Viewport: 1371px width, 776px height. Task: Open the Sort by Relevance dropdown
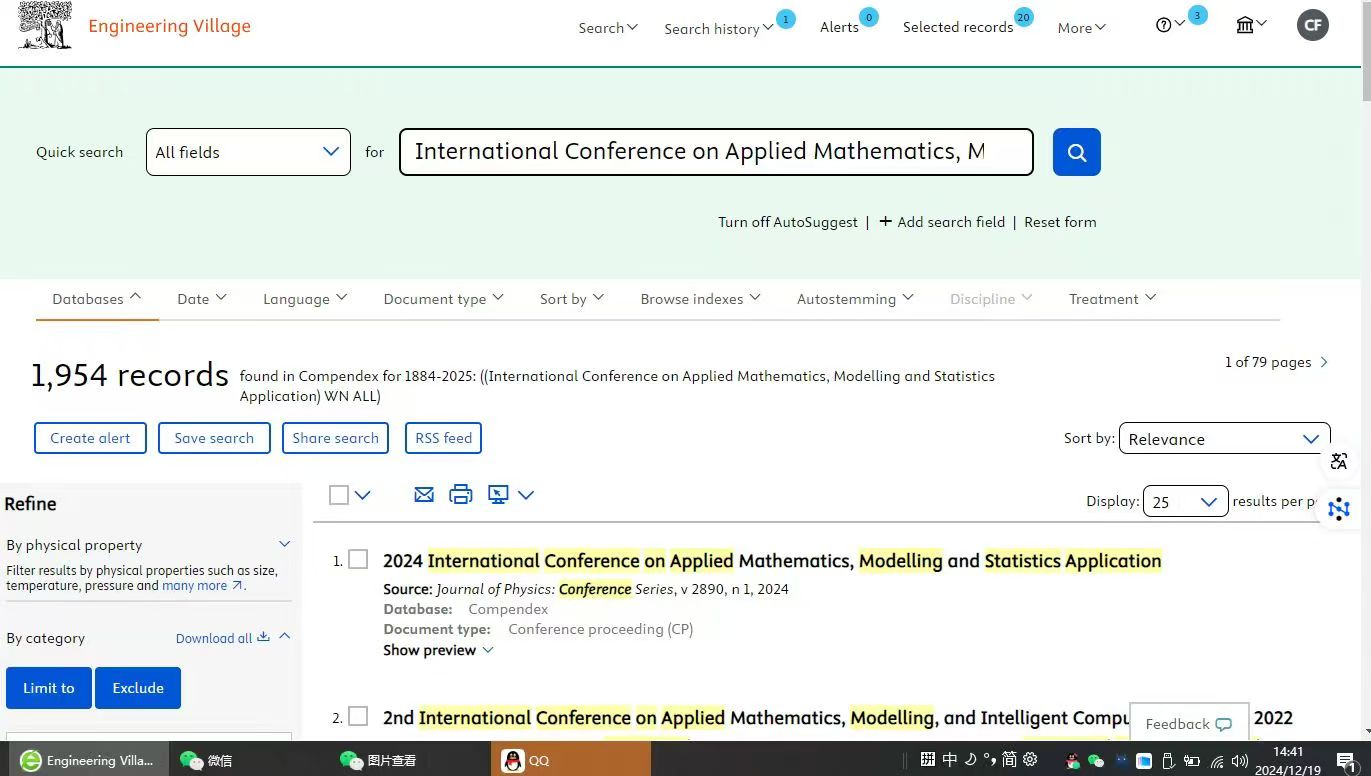tap(1223, 439)
